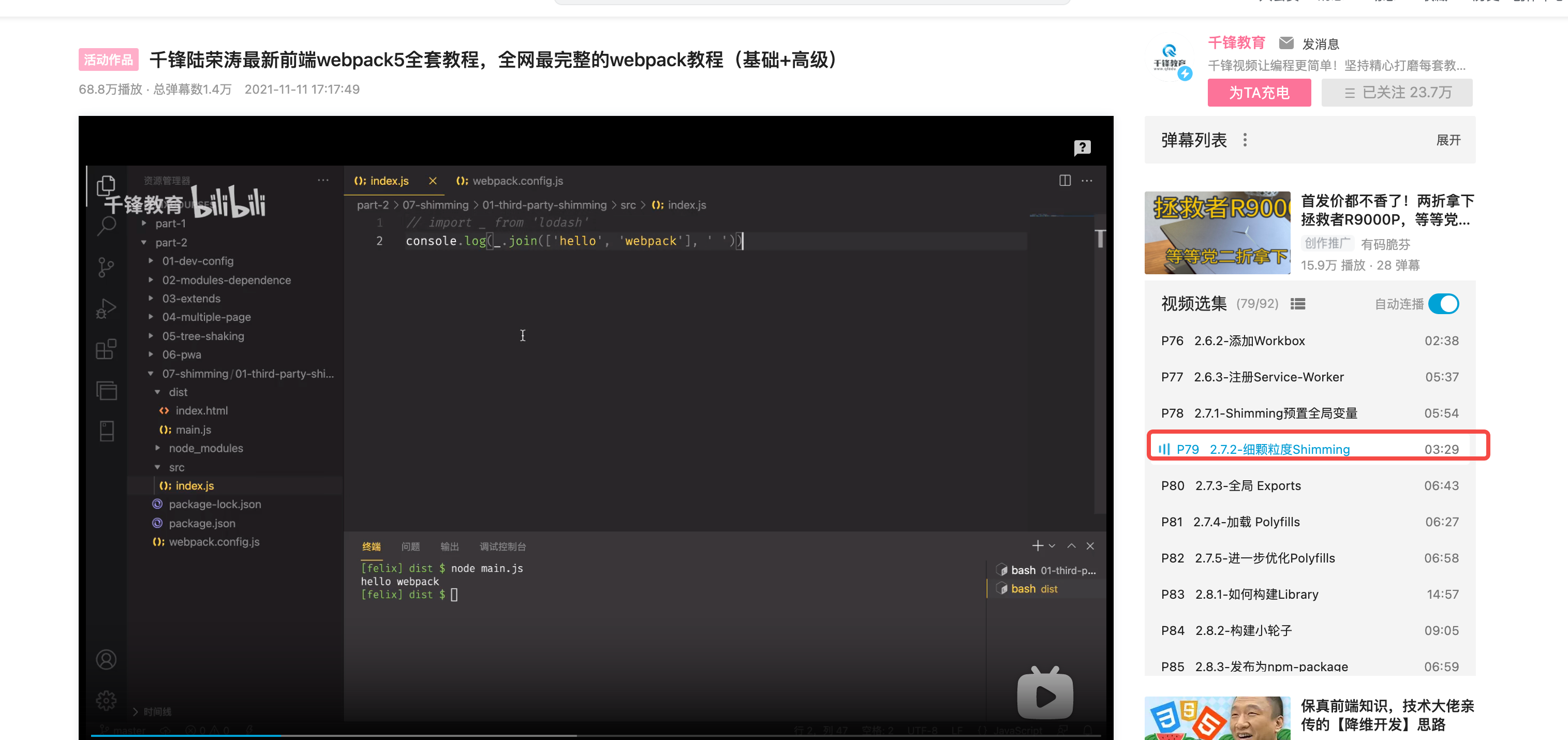Select the bash 01-third-p... terminal entry
The width and height of the screenshot is (1568, 740).
(x=1045, y=570)
